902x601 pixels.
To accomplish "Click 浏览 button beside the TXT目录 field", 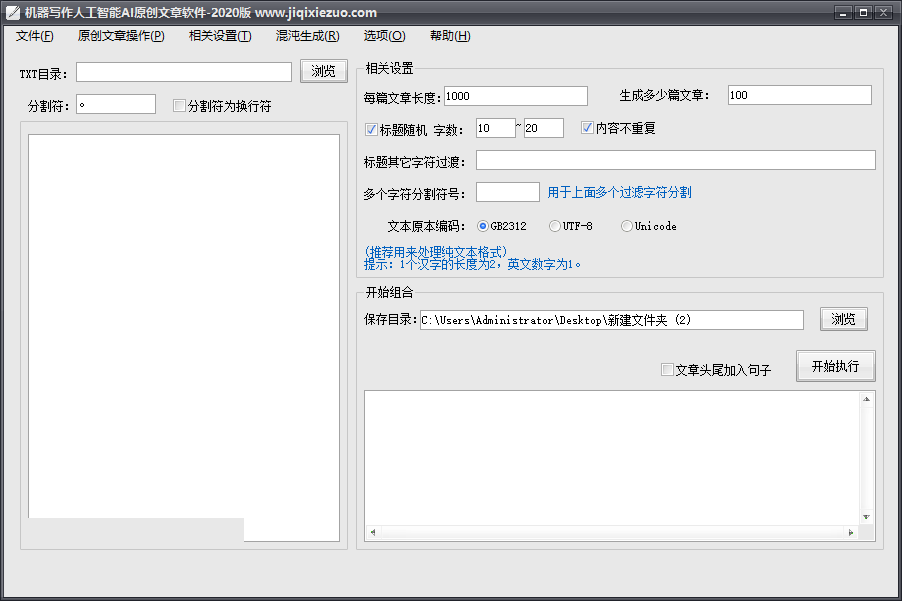I will tap(323, 71).
